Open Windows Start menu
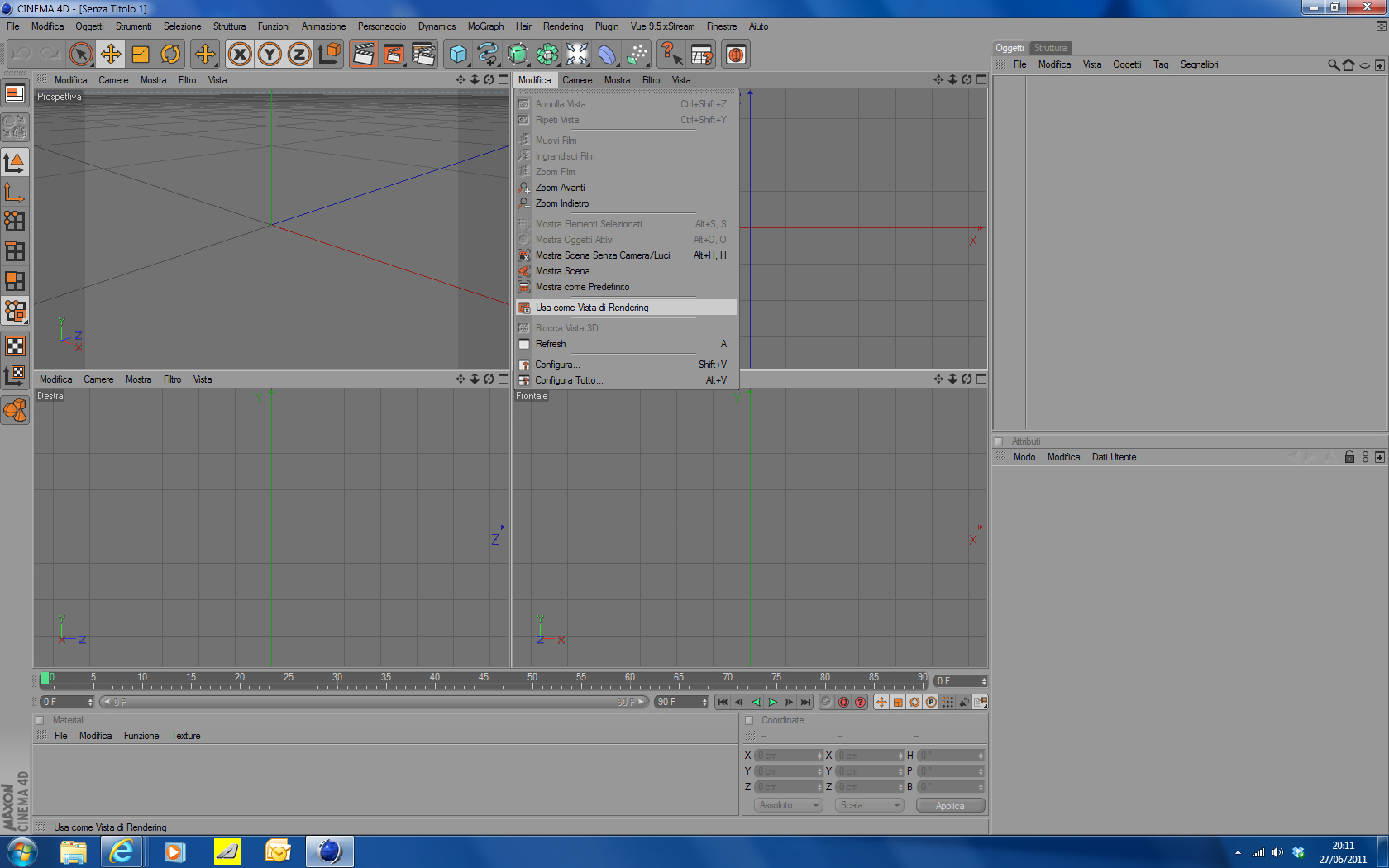The width and height of the screenshot is (1389, 868). tap(21, 851)
